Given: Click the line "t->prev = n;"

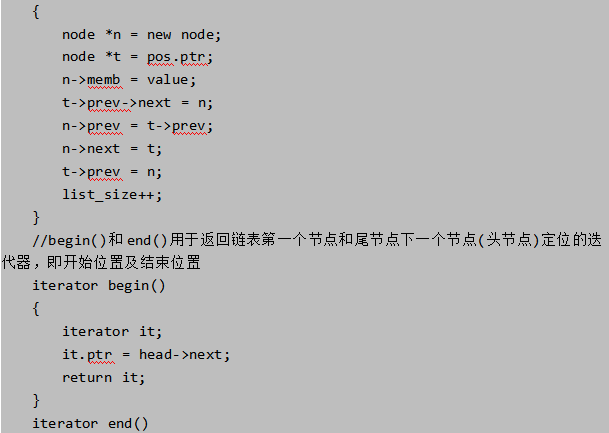Looking at the screenshot, I should pos(112,172).
